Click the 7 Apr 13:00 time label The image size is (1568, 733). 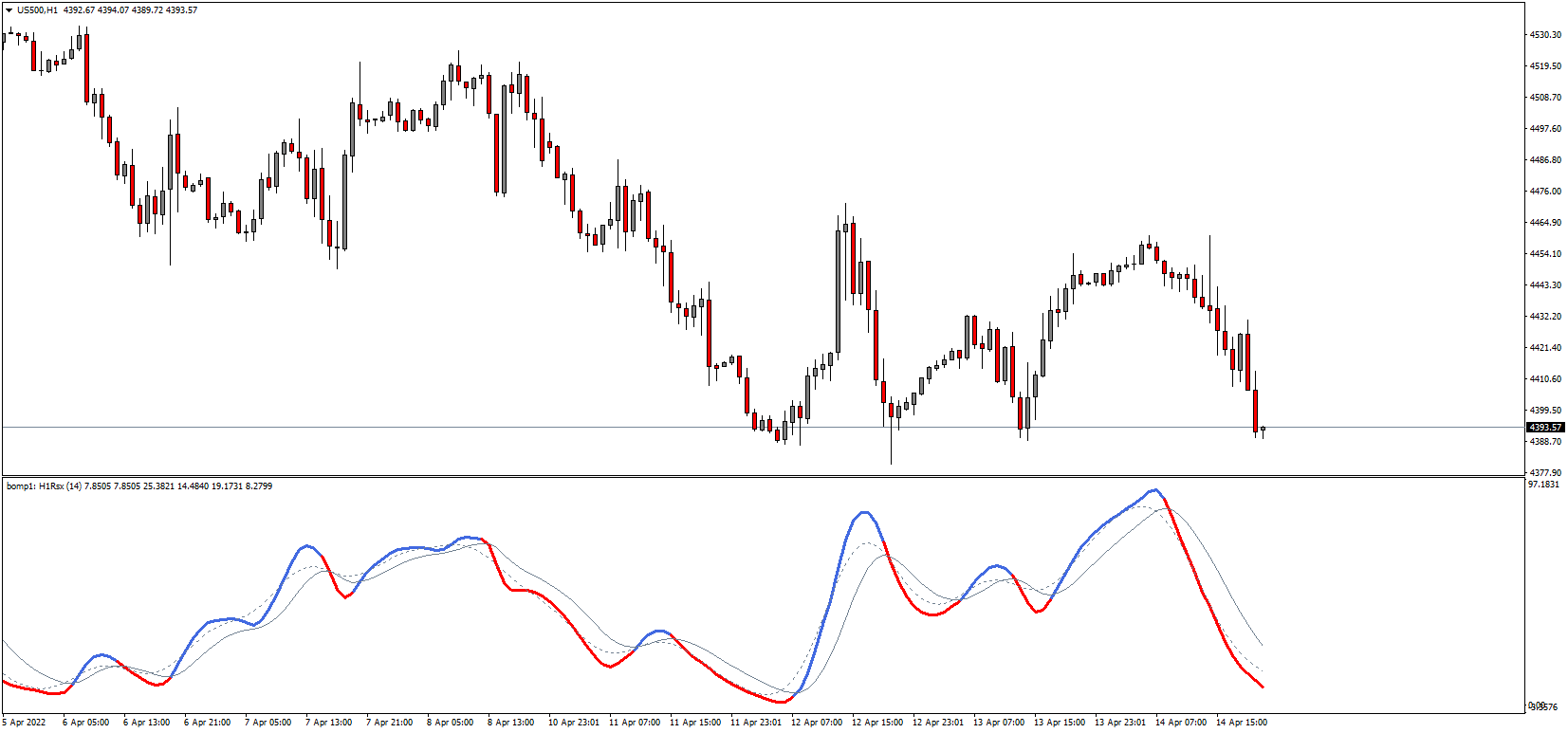(328, 723)
